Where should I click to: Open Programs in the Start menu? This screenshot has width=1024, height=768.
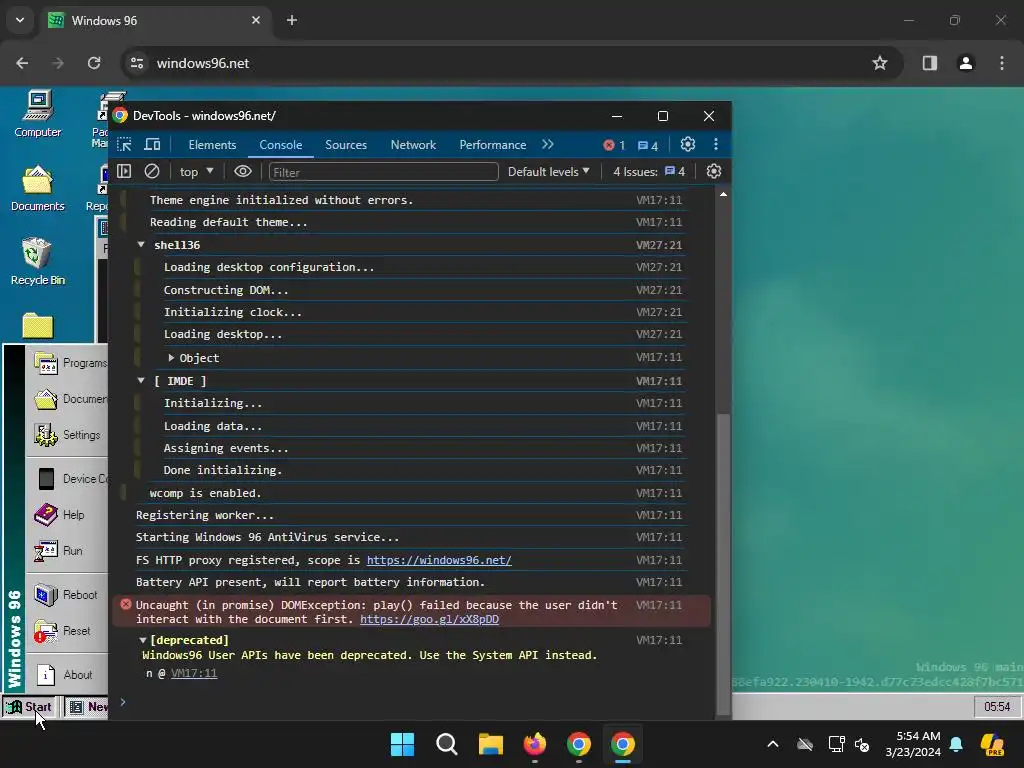[67, 363]
